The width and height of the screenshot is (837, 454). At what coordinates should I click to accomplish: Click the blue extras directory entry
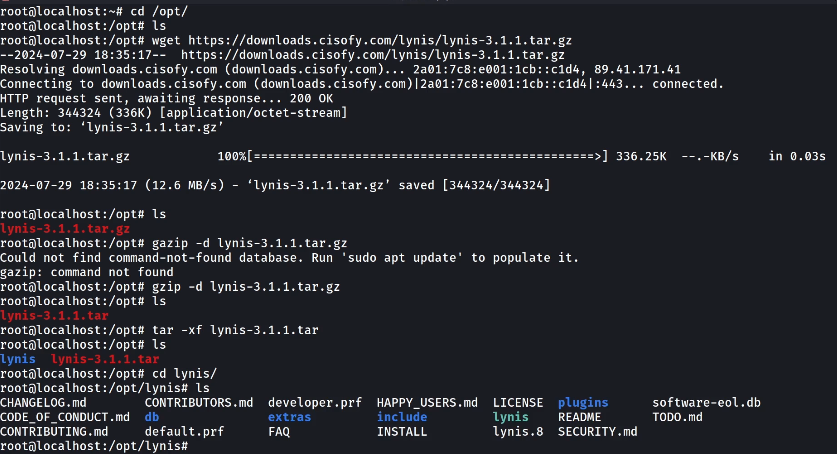point(289,417)
